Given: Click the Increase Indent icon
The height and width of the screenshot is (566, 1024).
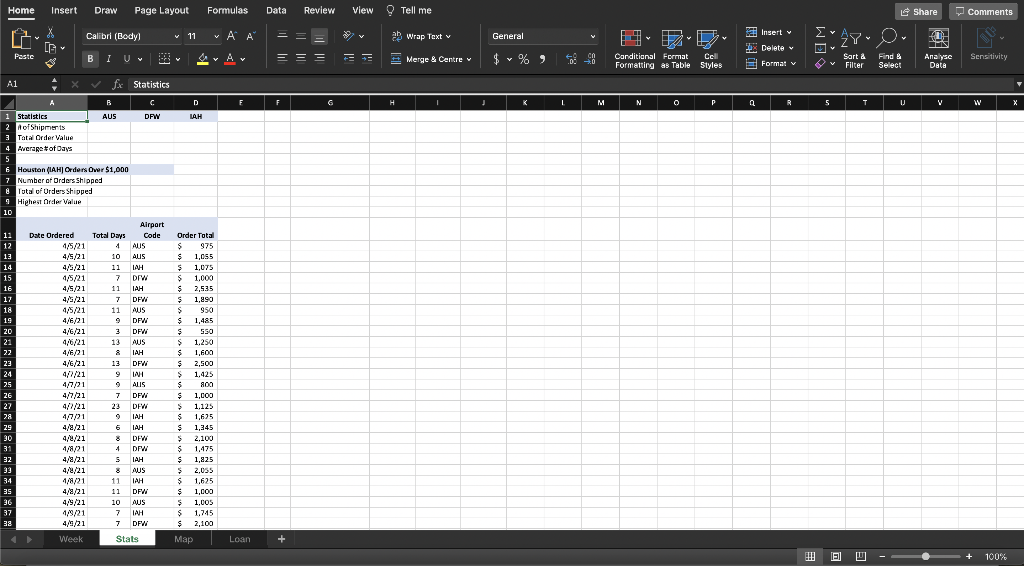Looking at the screenshot, I should 365,59.
